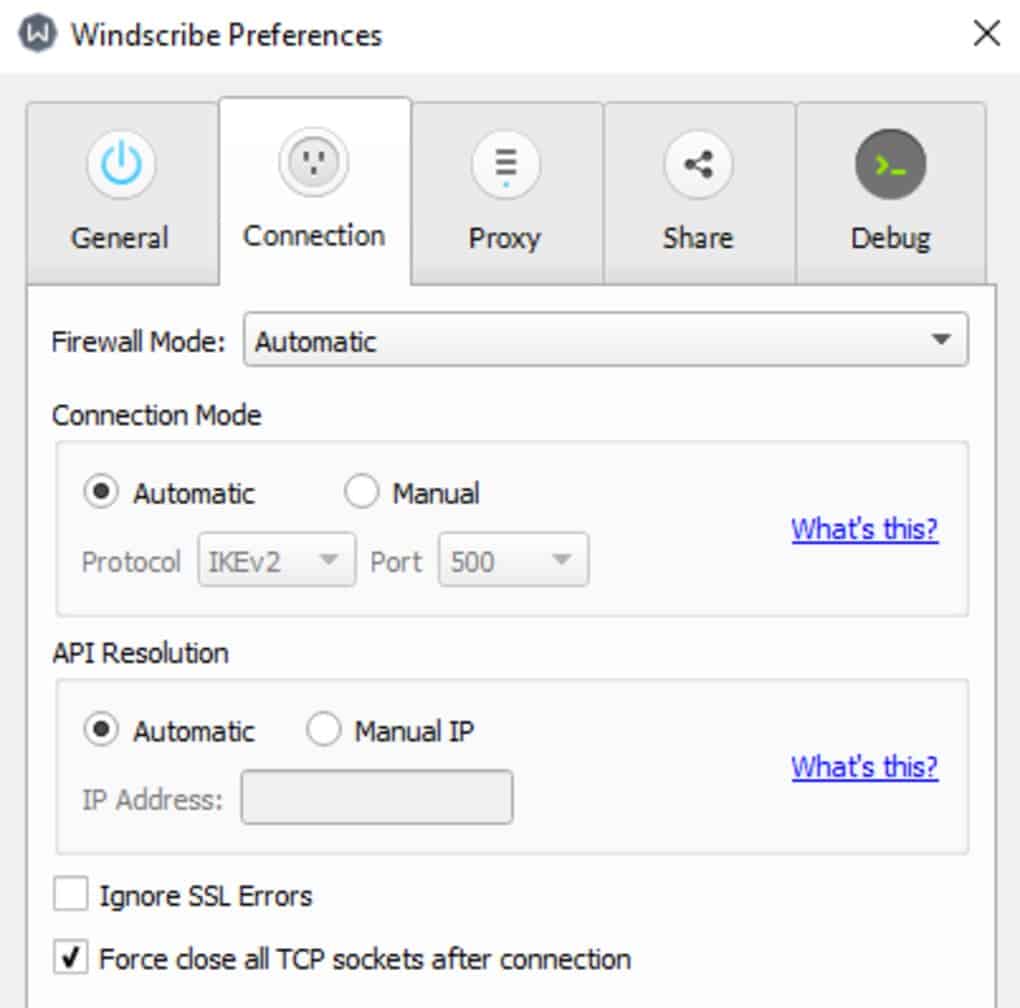
Task: Uncheck Force close all TCP sockets
Action: point(71,958)
